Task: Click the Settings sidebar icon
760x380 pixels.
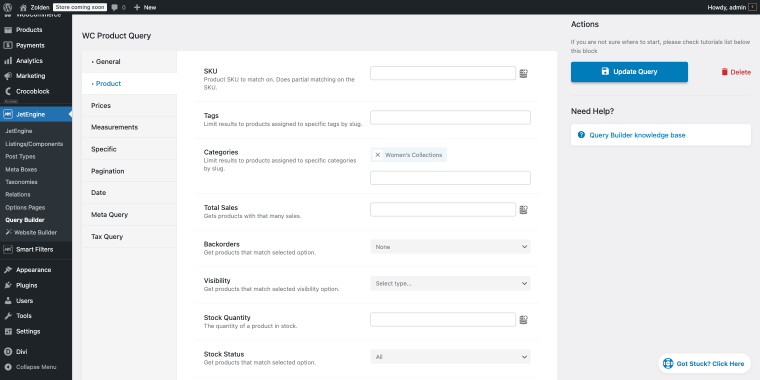Action: coord(8,332)
